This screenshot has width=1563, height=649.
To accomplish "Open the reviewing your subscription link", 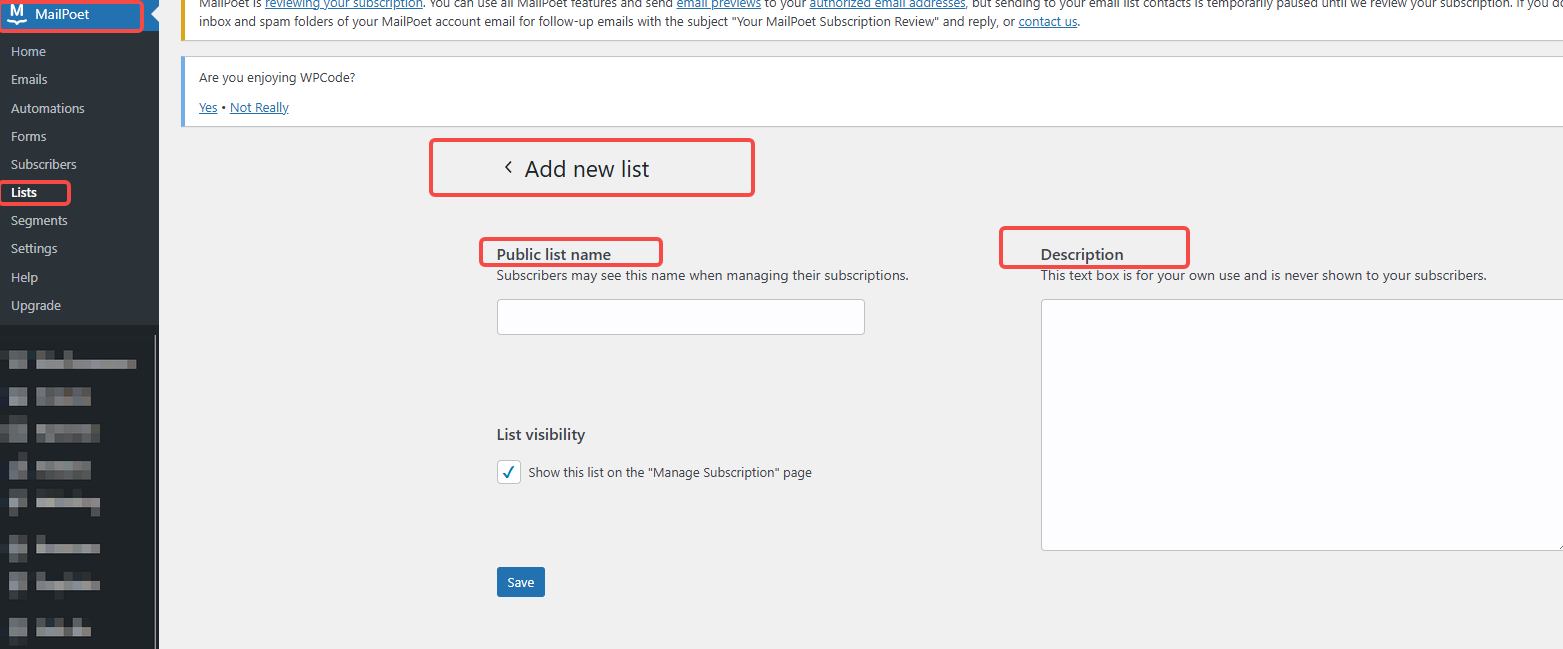I will [x=344, y=4].
